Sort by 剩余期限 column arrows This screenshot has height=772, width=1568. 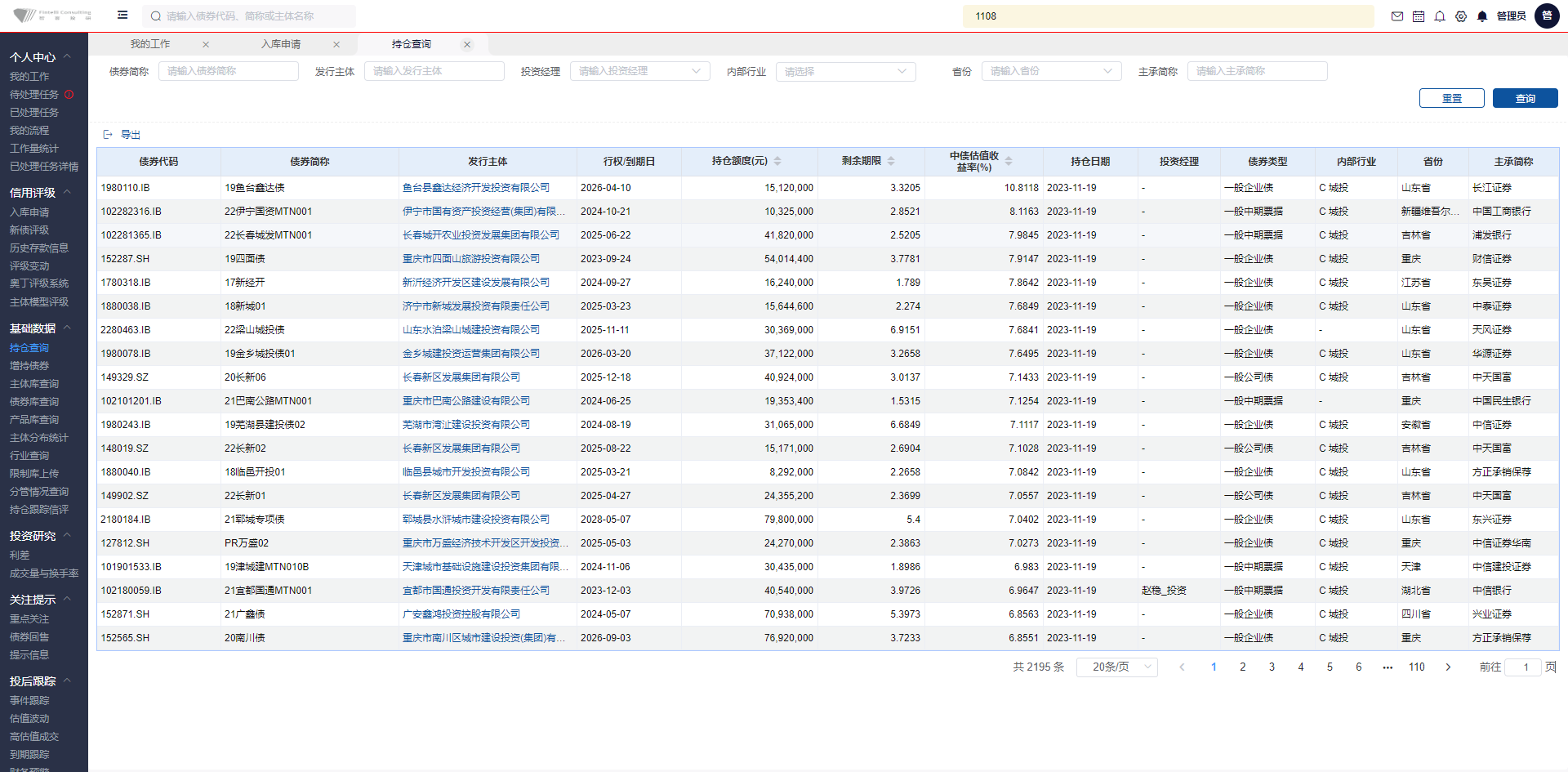pyautogui.click(x=891, y=161)
